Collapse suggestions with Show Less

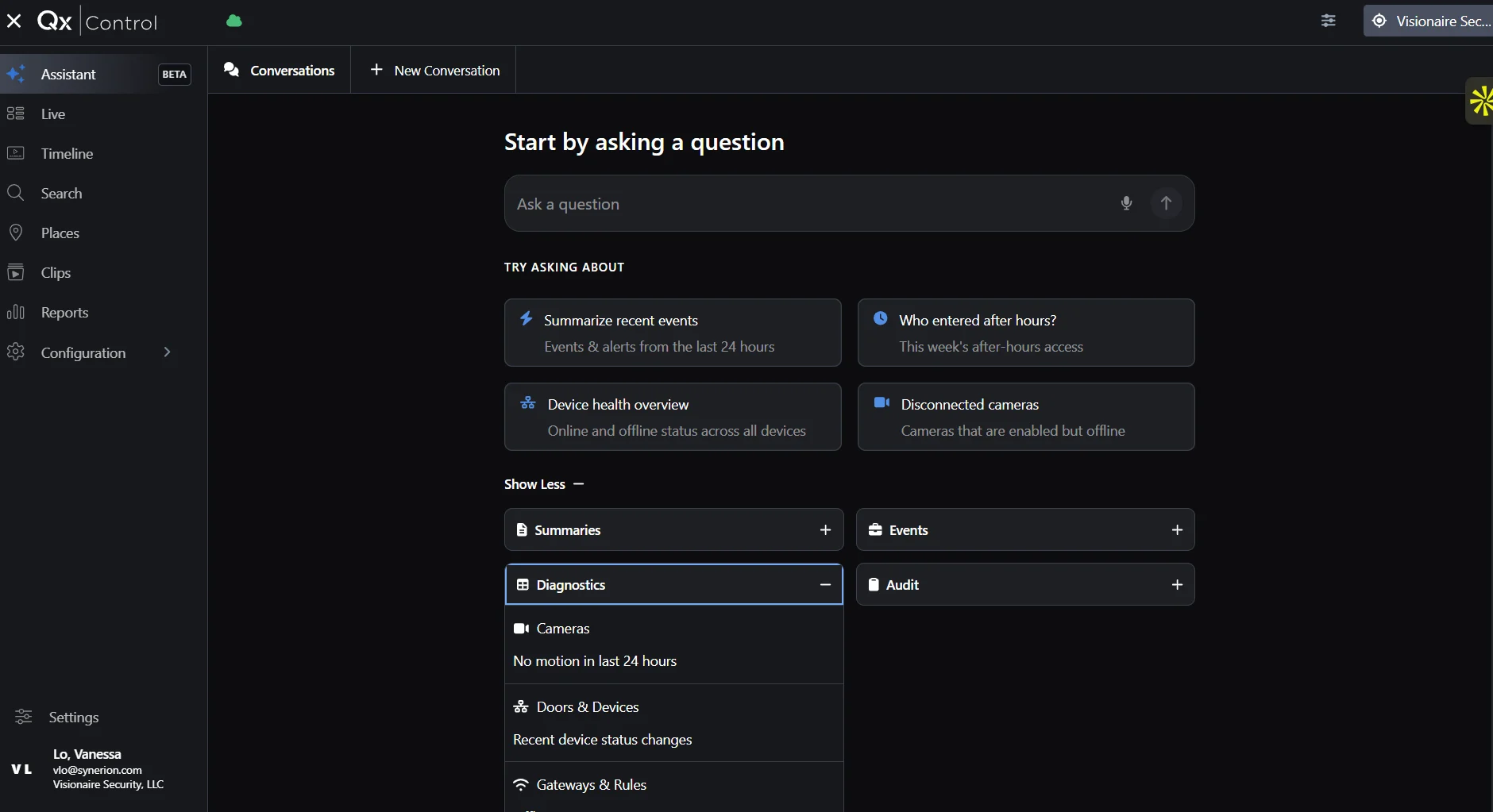pos(544,484)
